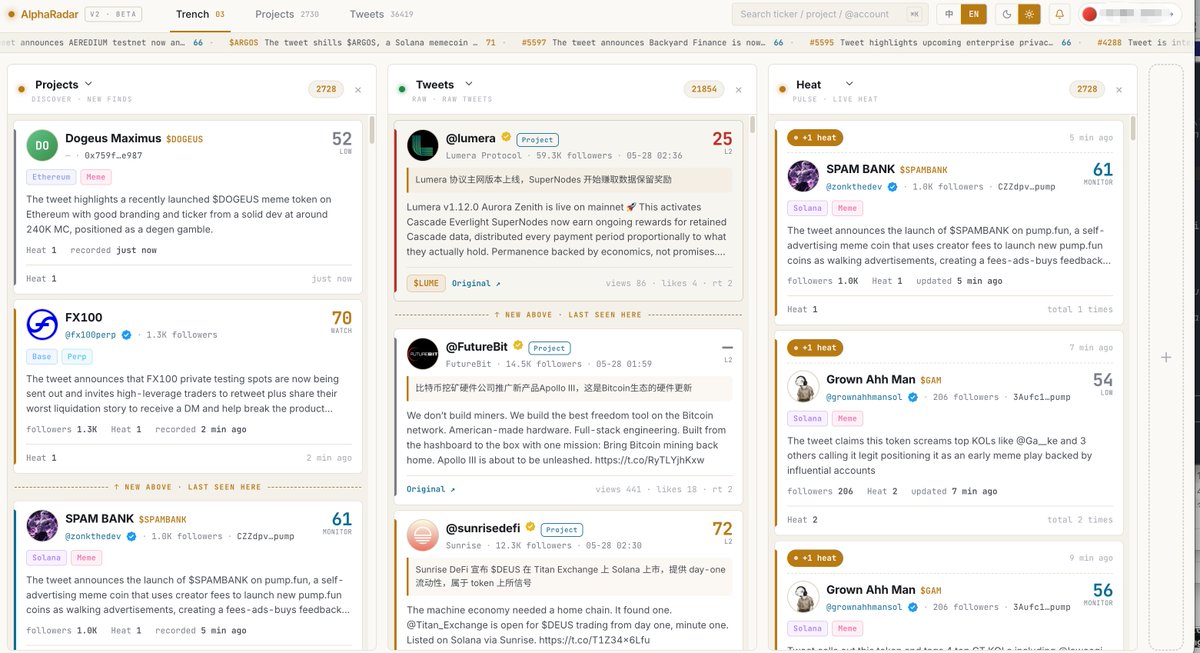The width and height of the screenshot is (1200, 653).
Task: Close the Heat column
Action: [x=1119, y=90]
